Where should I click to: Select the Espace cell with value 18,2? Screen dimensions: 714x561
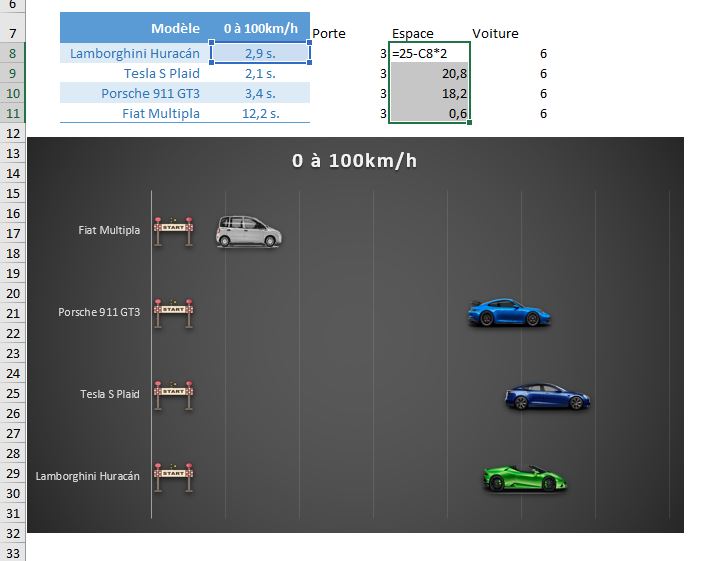(429, 93)
